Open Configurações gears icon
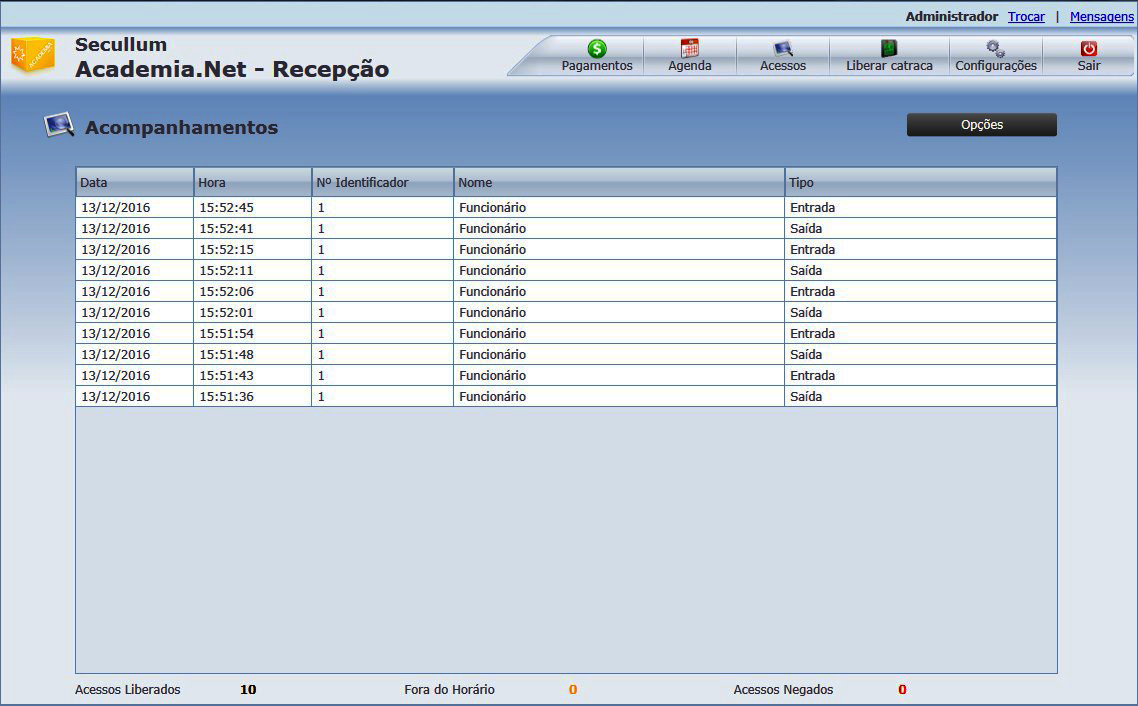This screenshot has height=706, width=1138. [995, 48]
